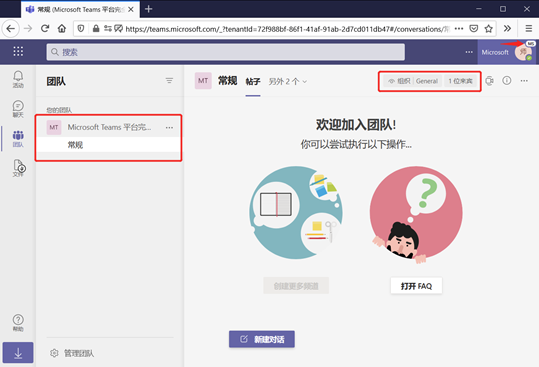Select the Teams icon in sidebar
The width and height of the screenshot is (539, 367).
point(18,138)
